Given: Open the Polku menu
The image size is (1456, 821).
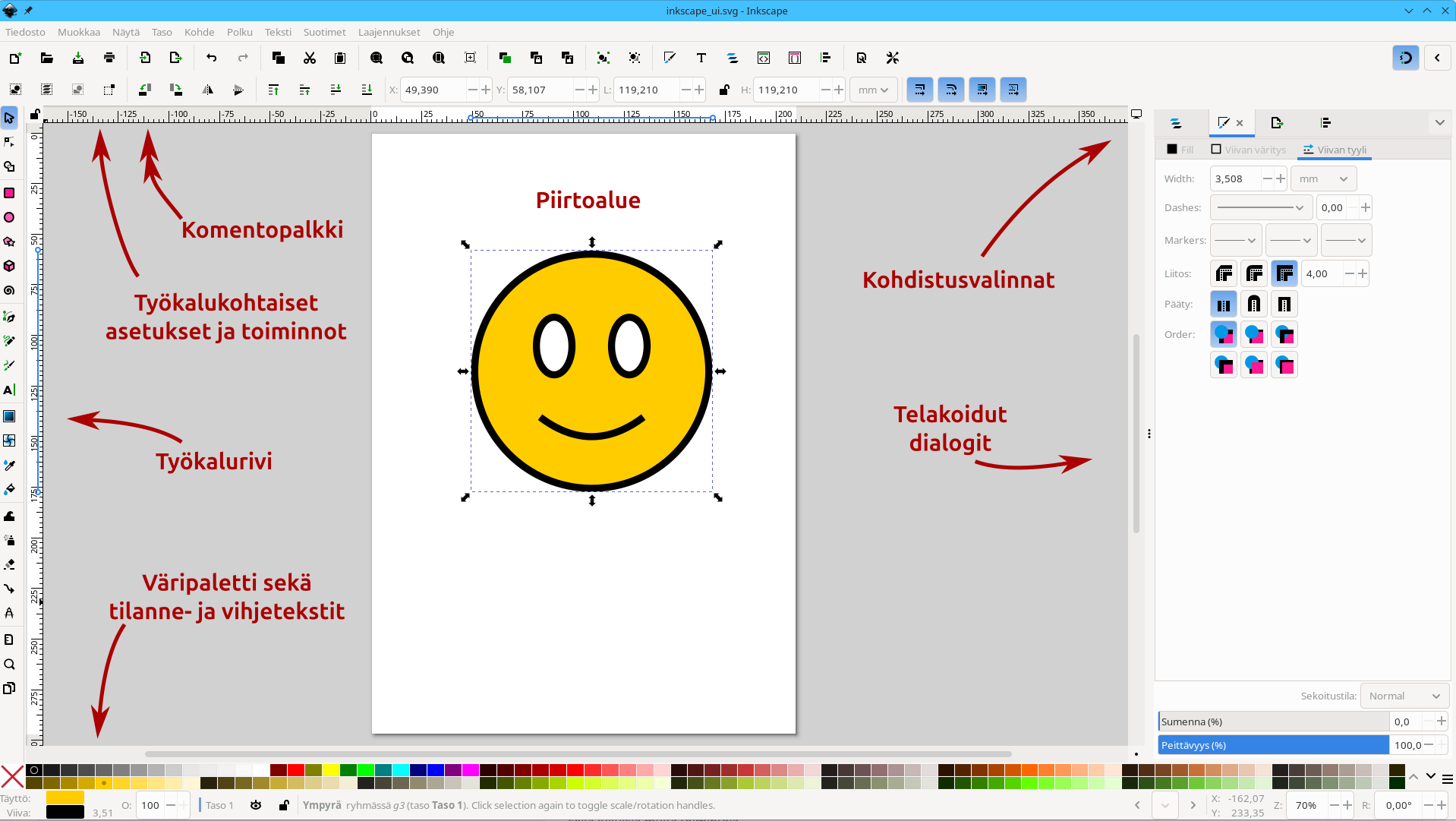Looking at the screenshot, I should pos(239,32).
